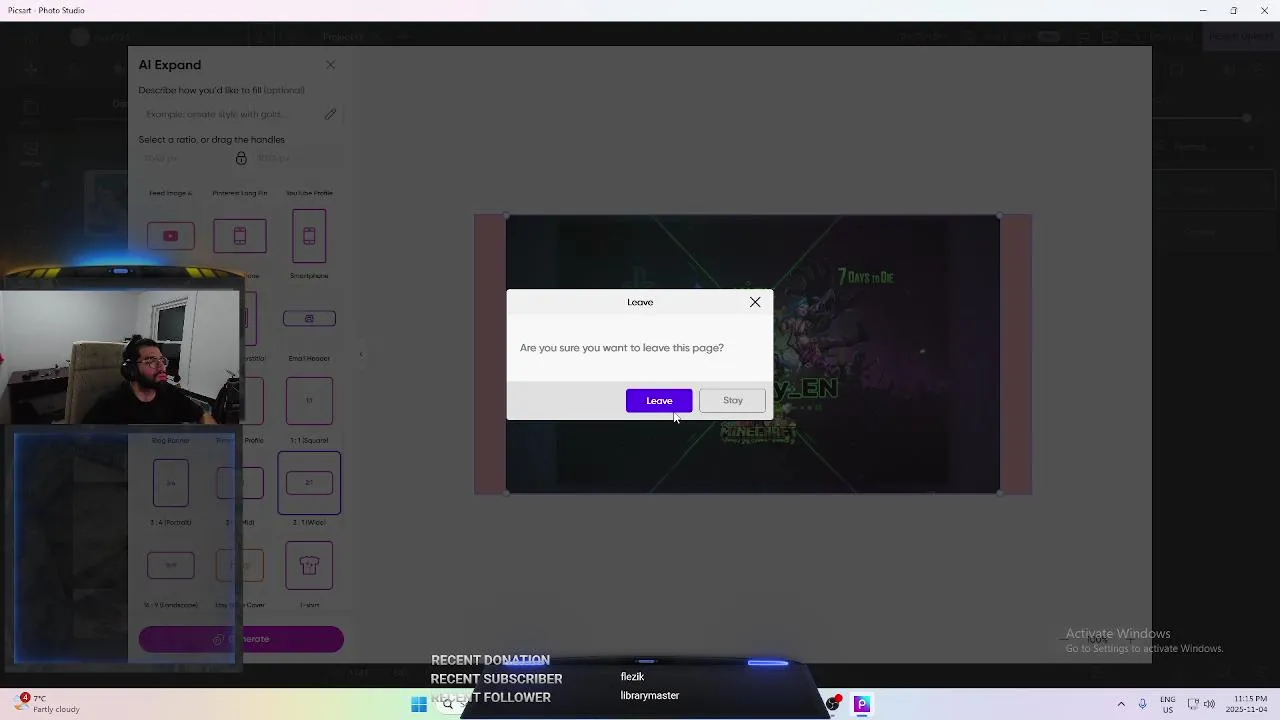
Task: Choose Stay in the leave dialog
Action: click(x=732, y=400)
